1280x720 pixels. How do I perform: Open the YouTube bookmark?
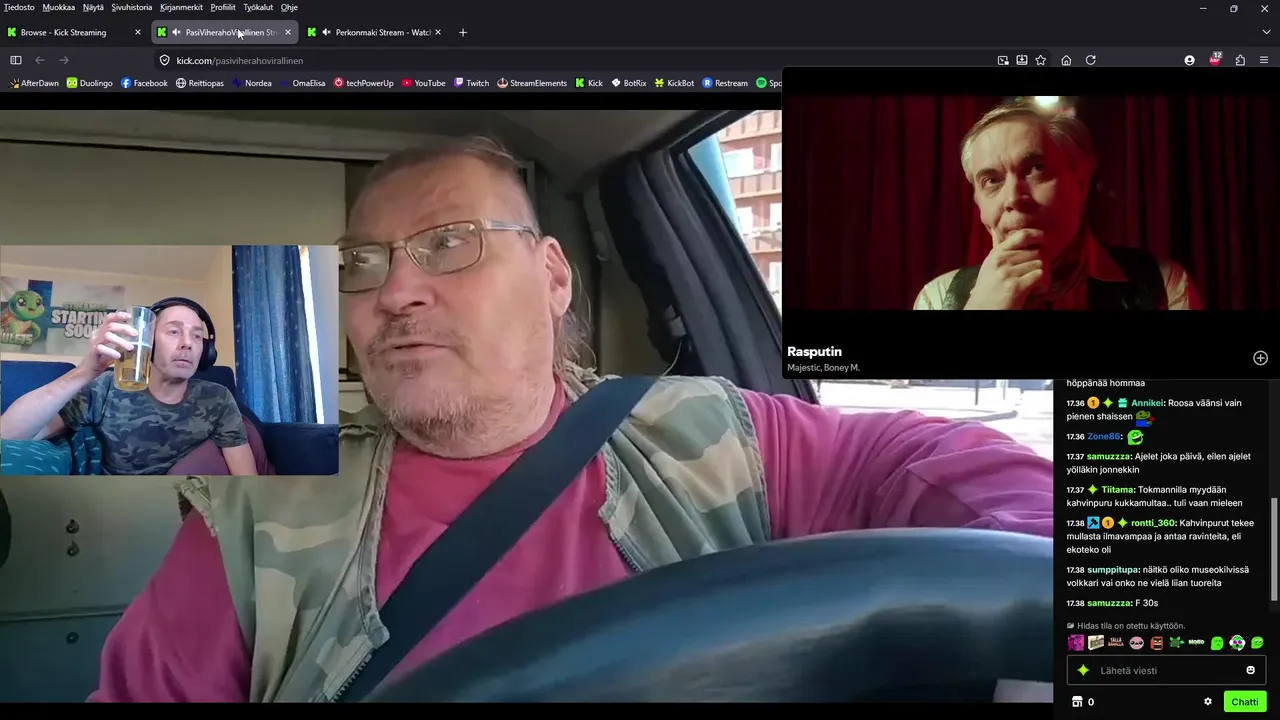pos(424,83)
